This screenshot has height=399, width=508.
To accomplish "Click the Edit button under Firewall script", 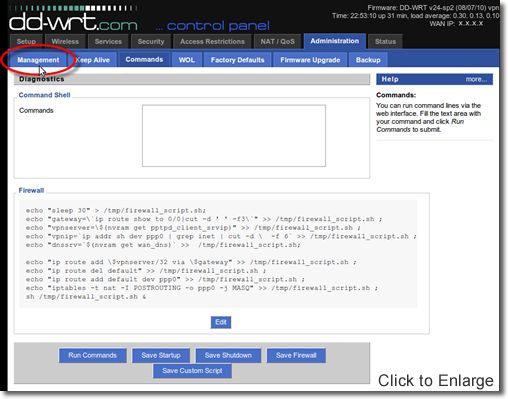I will click(221, 322).
